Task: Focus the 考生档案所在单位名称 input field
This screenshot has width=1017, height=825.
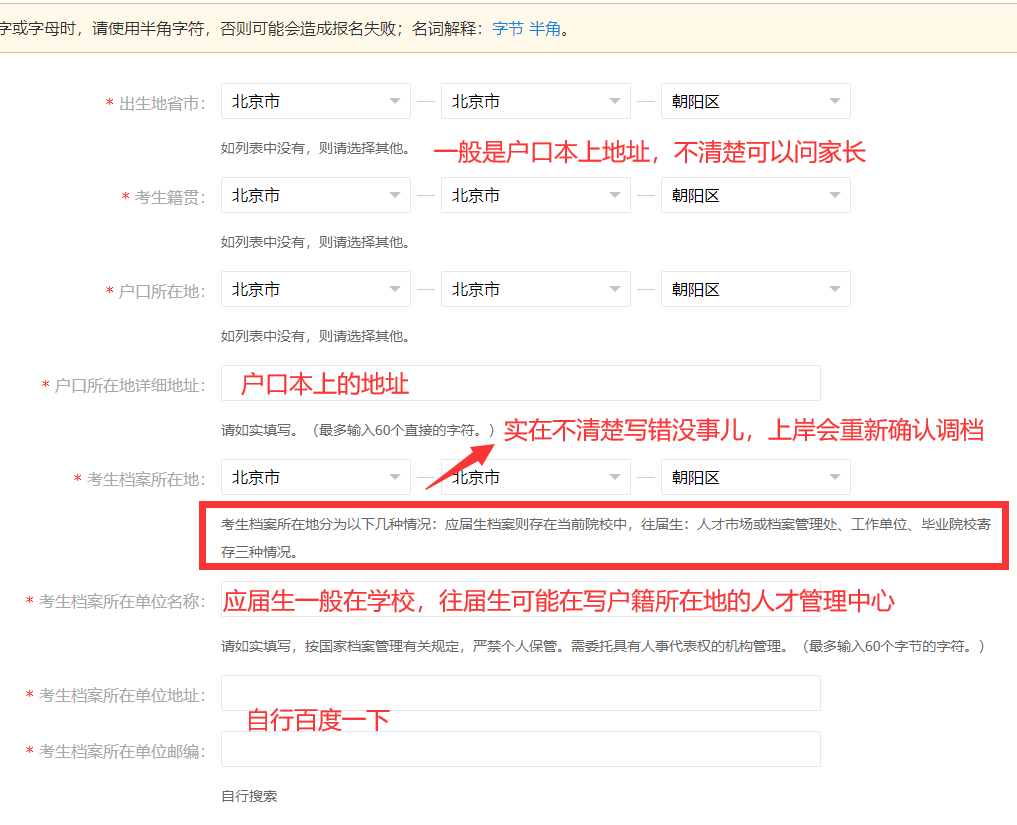Action: (x=520, y=601)
